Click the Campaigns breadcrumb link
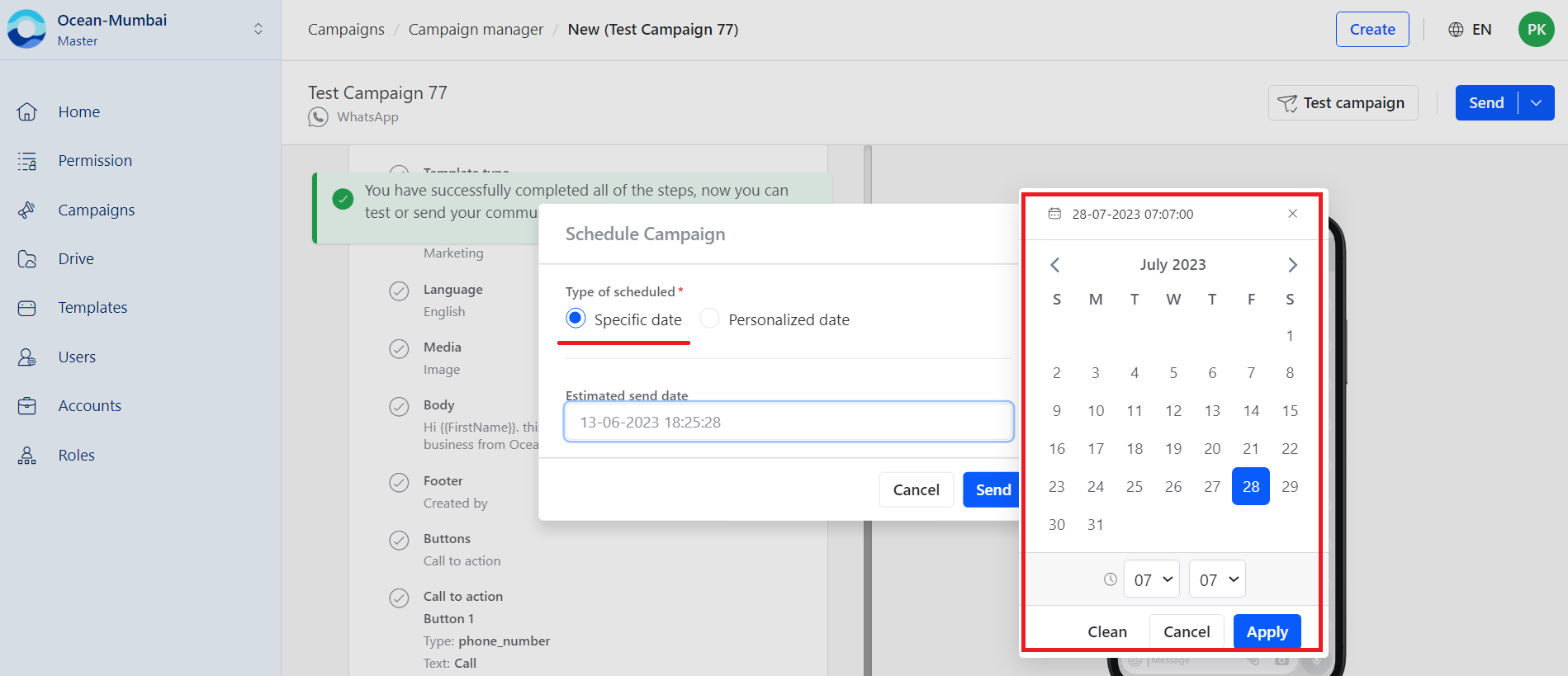Viewport: 1568px width, 676px height. (346, 30)
